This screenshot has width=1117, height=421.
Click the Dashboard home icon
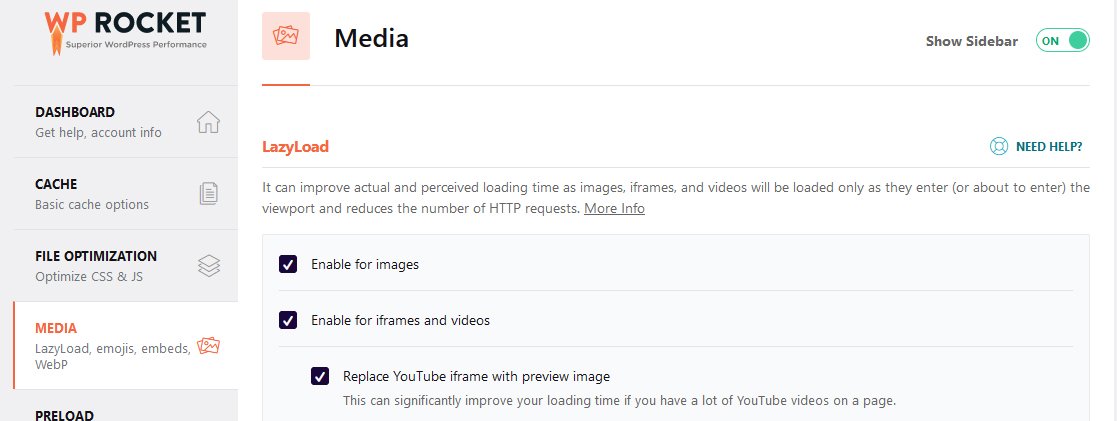click(x=208, y=122)
